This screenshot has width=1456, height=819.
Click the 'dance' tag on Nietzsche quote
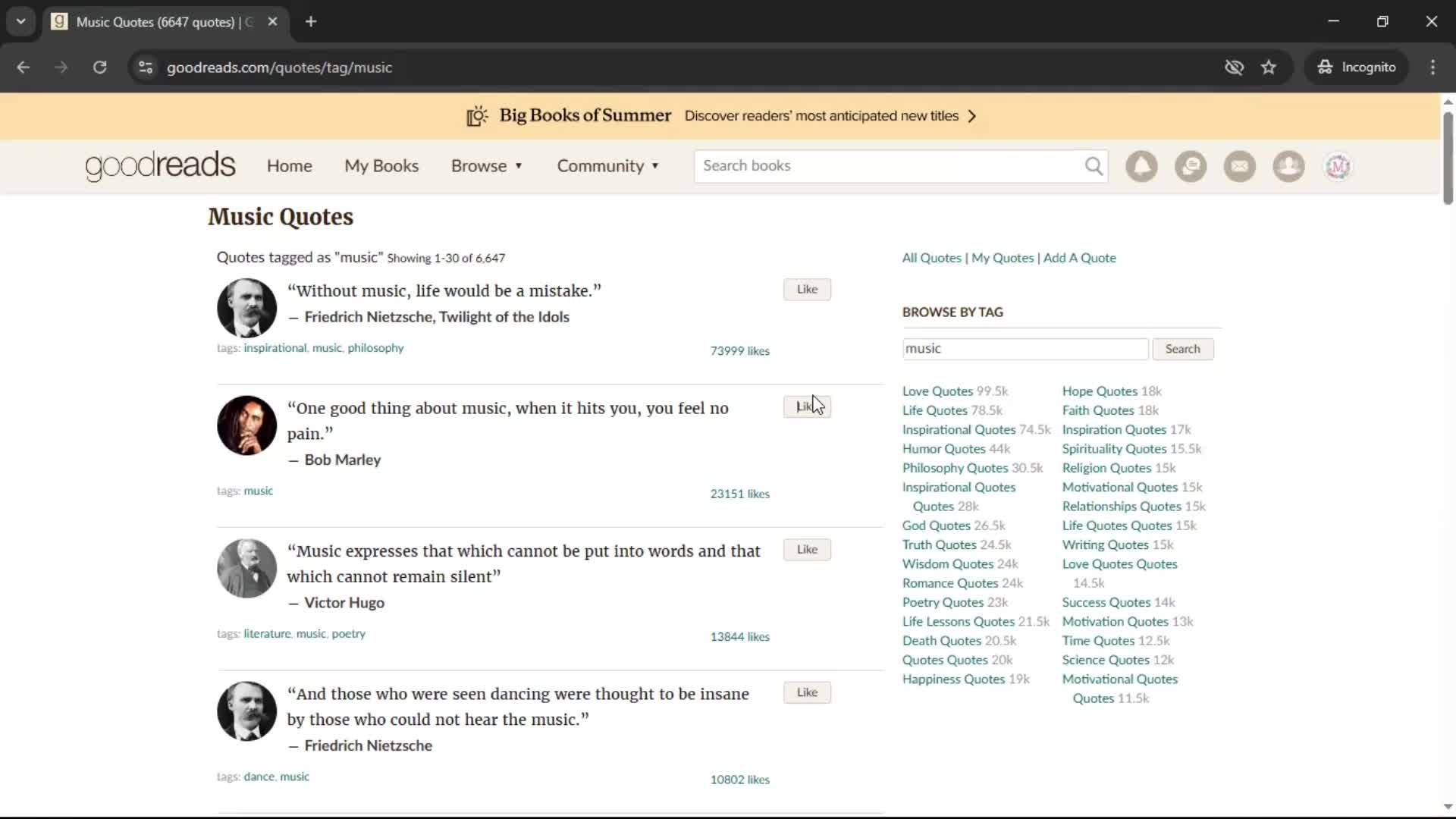click(x=259, y=777)
